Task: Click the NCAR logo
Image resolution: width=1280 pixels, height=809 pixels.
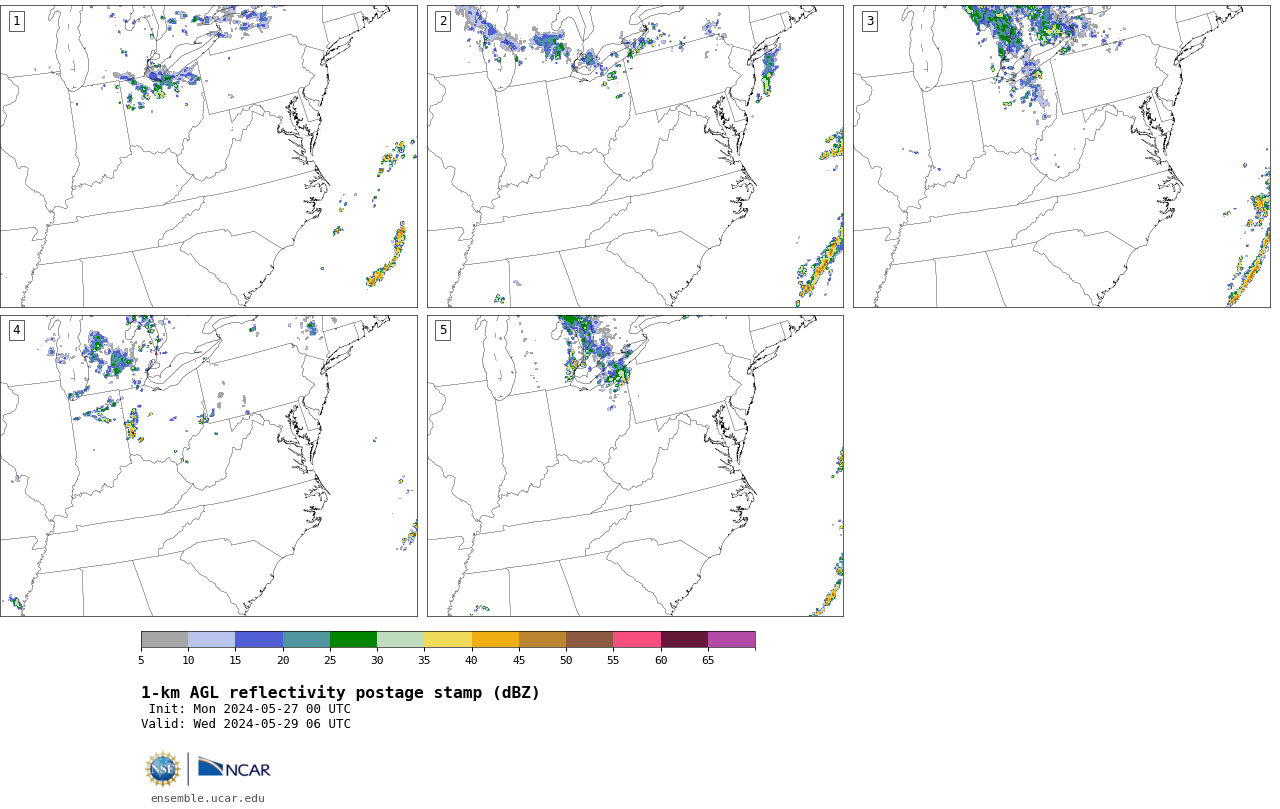Action: pyautogui.click(x=234, y=768)
